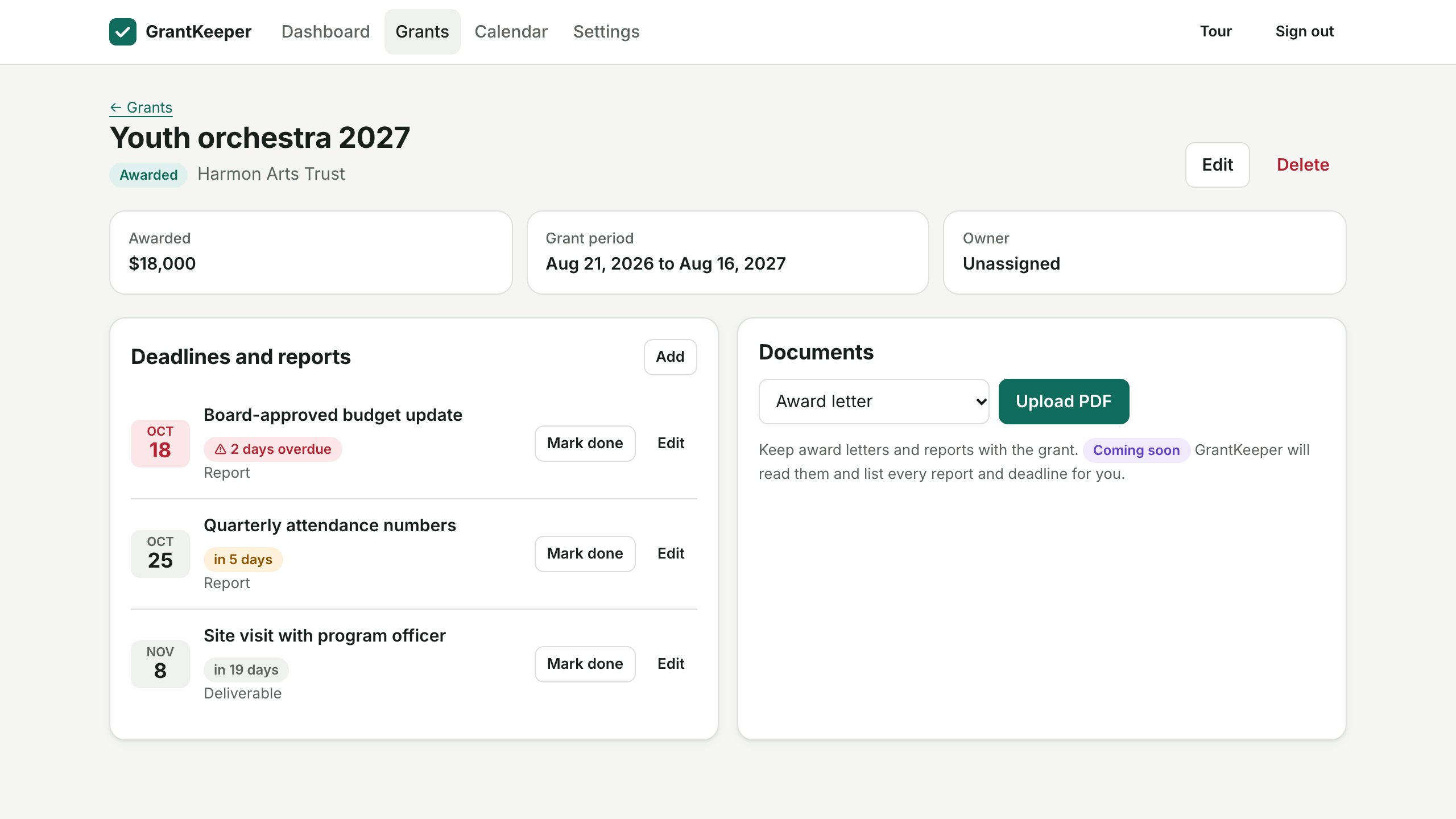Add a new deadline or report
1456x819 pixels.
[x=670, y=357]
